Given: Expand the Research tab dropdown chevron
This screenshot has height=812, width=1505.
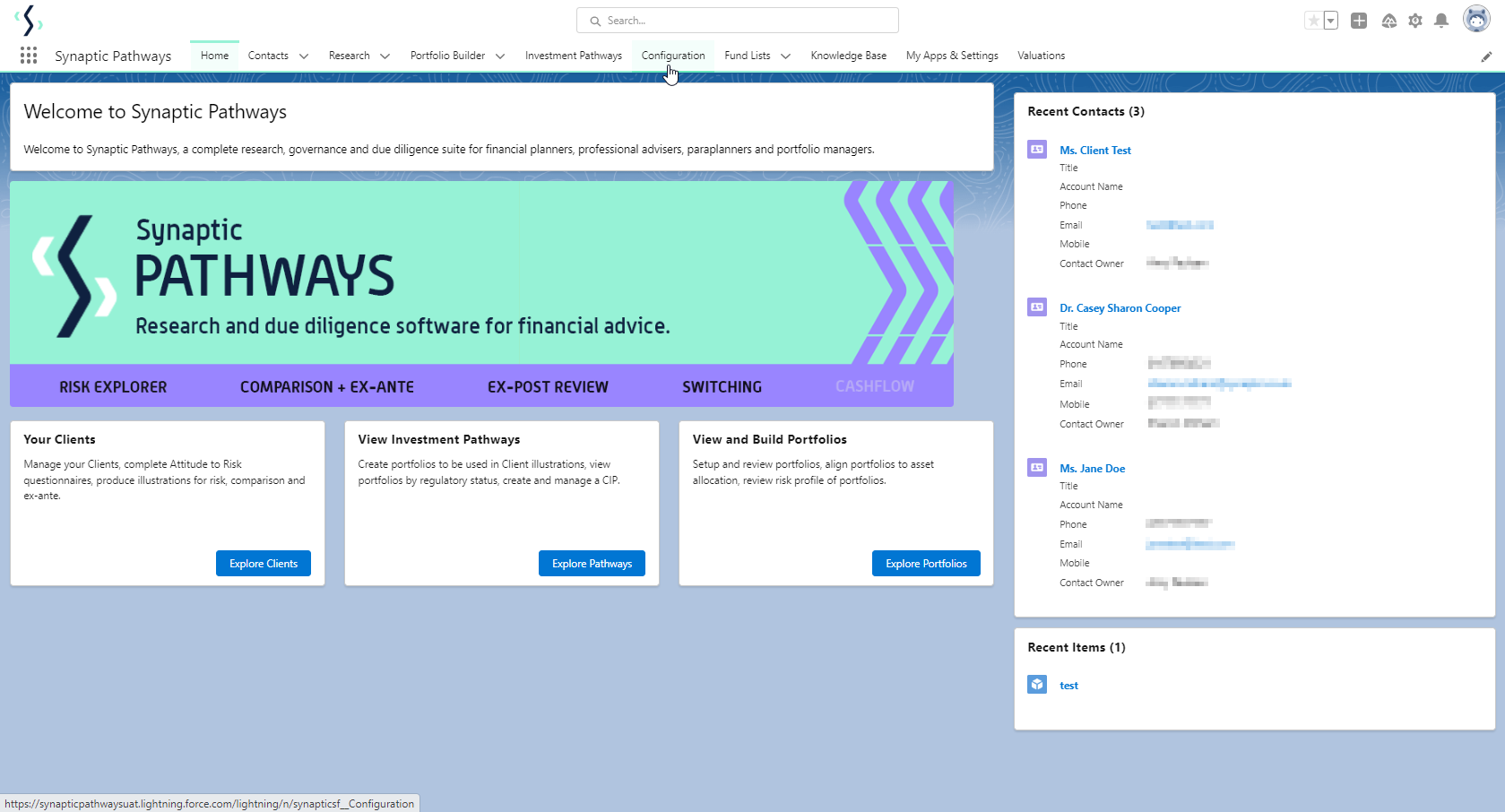Looking at the screenshot, I should [x=385, y=56].
